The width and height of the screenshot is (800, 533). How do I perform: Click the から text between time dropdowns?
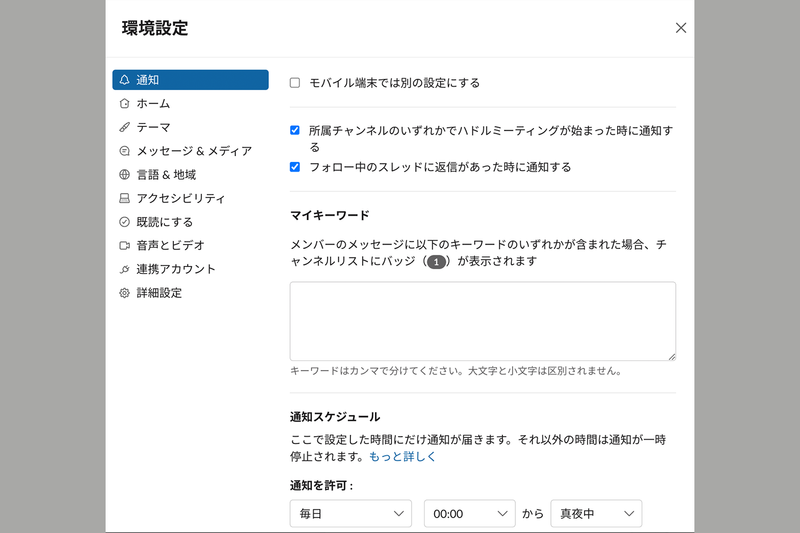[x=533, y=514]
